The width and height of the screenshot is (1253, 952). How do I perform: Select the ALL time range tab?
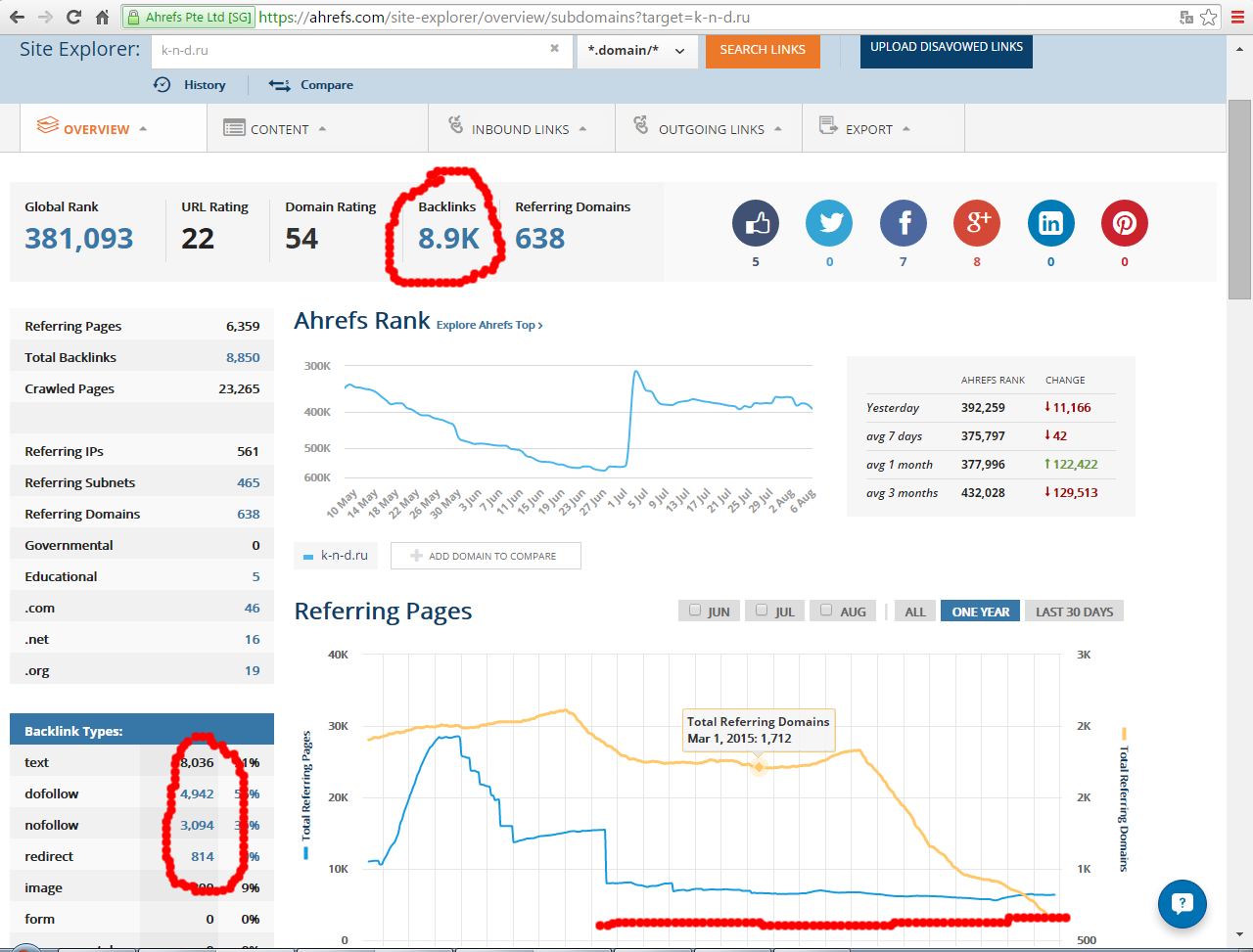pyautogui.click(x=915, y=612)
